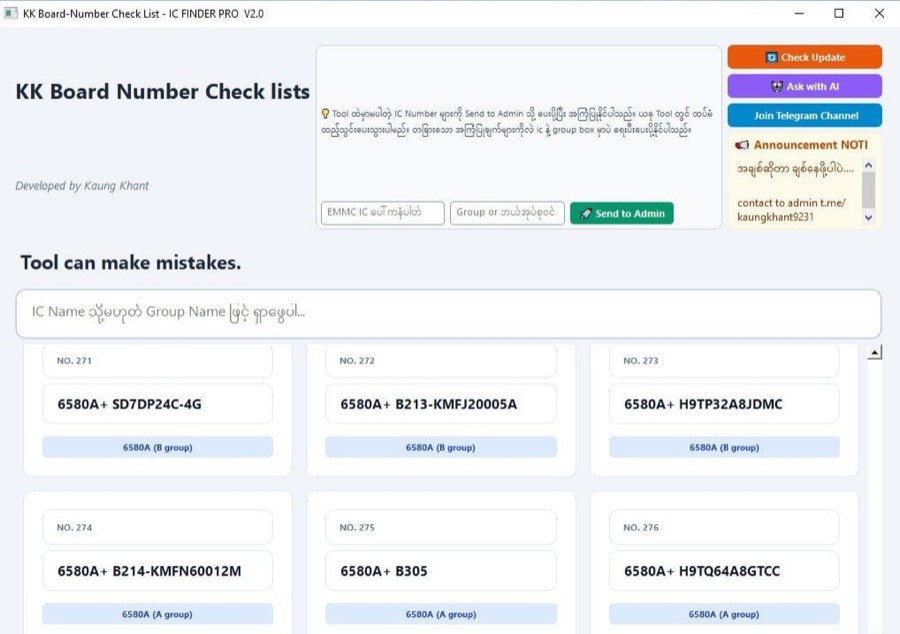The image size is (900, 634).
Task: Select the 6580A+ SD7DP24C-4G entry
Action: click(x=158, y=404)
